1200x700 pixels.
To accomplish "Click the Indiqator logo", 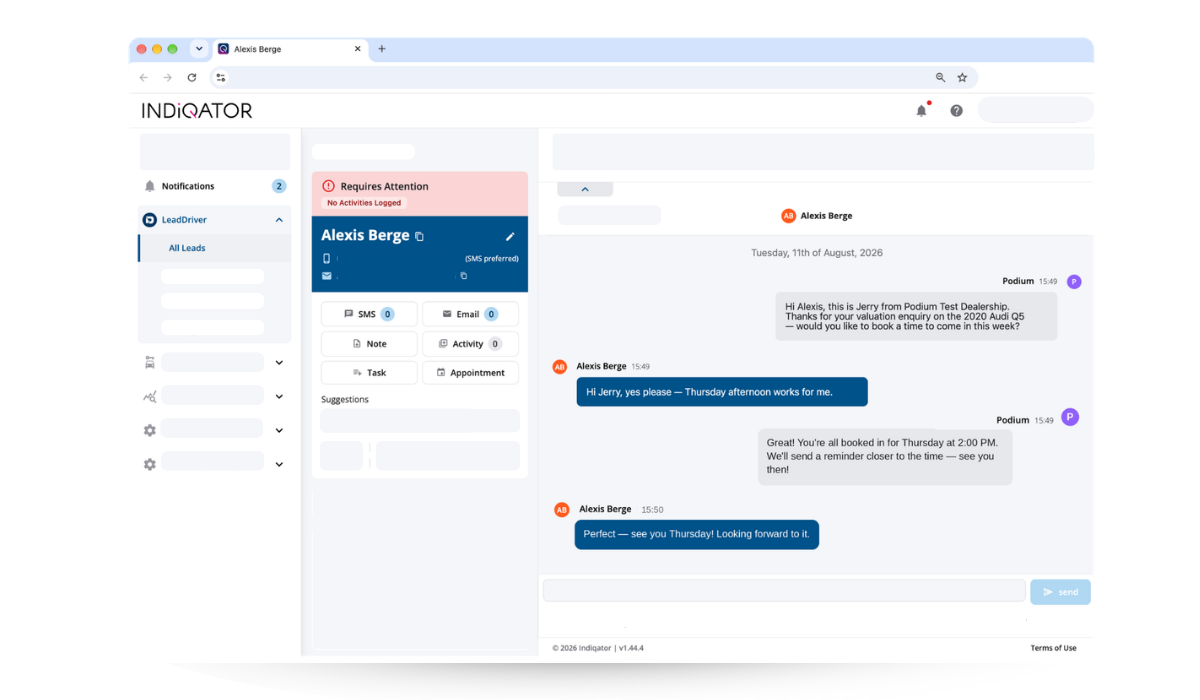I will (197, 110).
